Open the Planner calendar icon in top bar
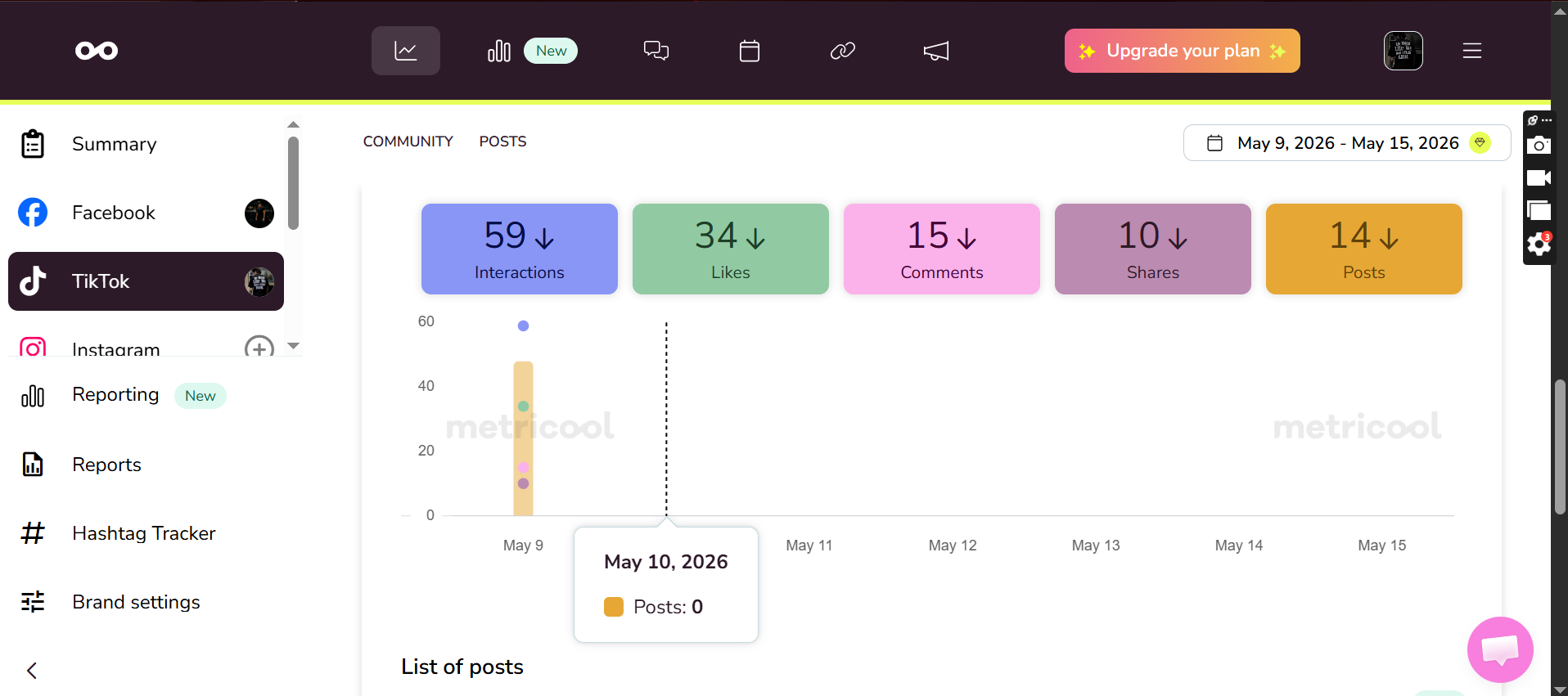 [750, 51]
